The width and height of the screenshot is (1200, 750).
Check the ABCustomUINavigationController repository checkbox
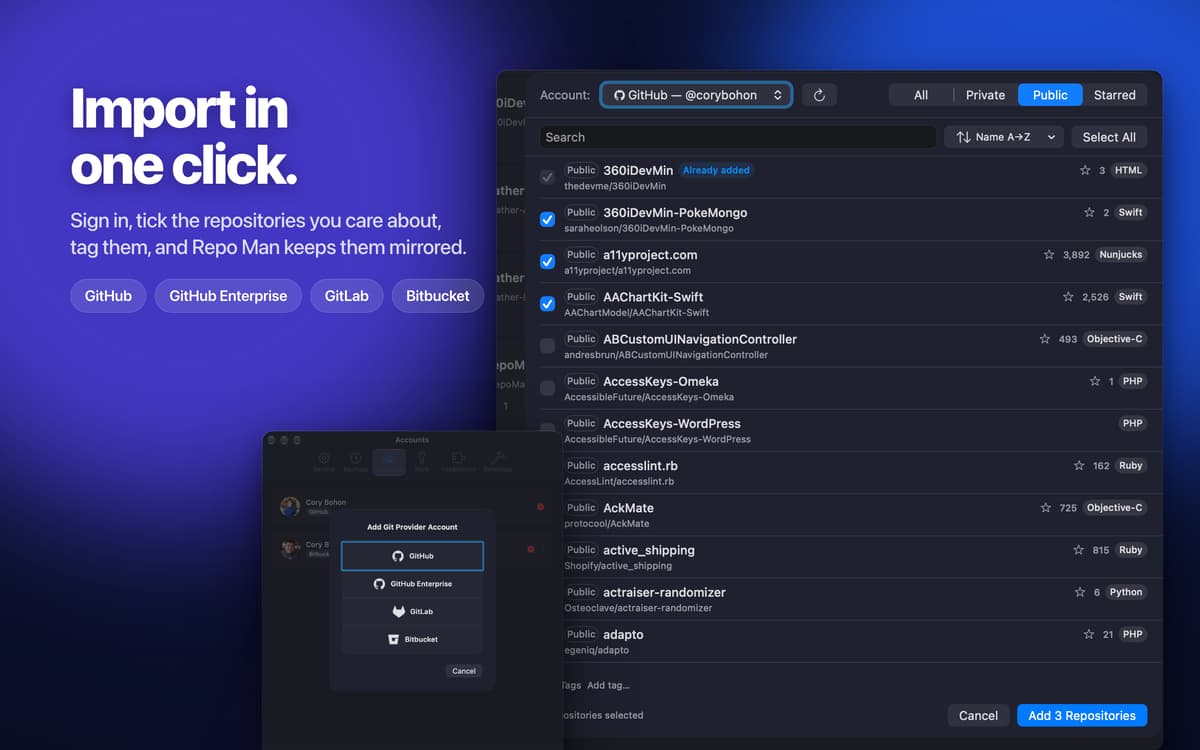click(x=547, y=346)
